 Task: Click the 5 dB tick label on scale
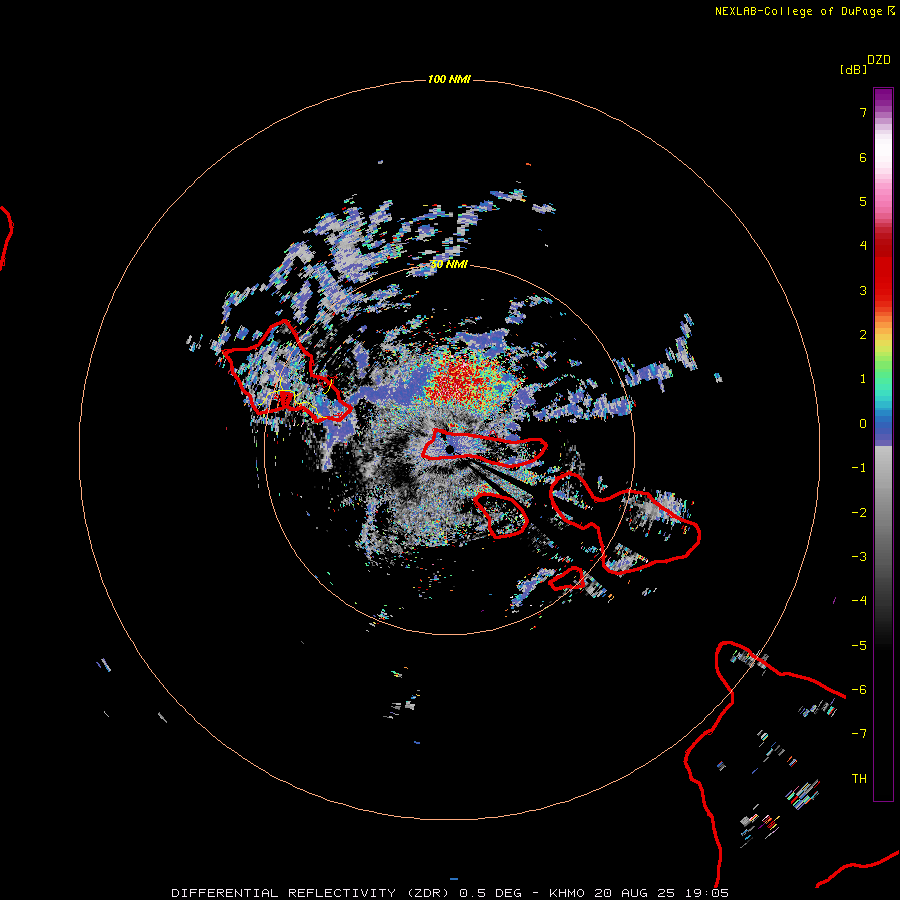pyautogui.click(x=863, y=201)
